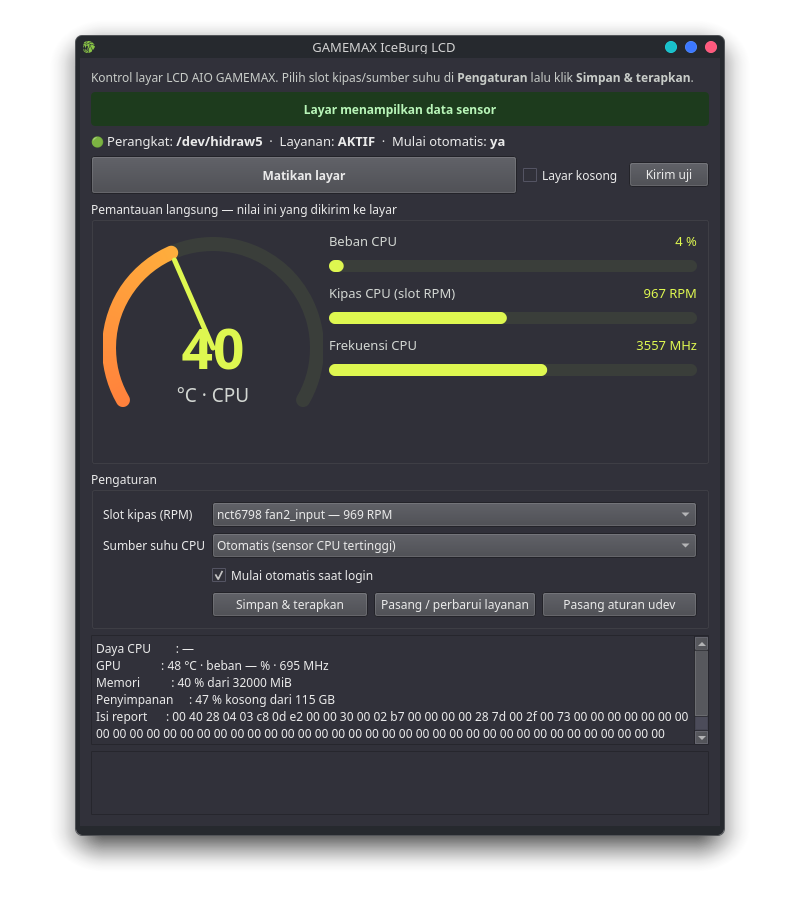Click the GAMEMAX IceBurg LCD window title

click(x=384, y=48)
